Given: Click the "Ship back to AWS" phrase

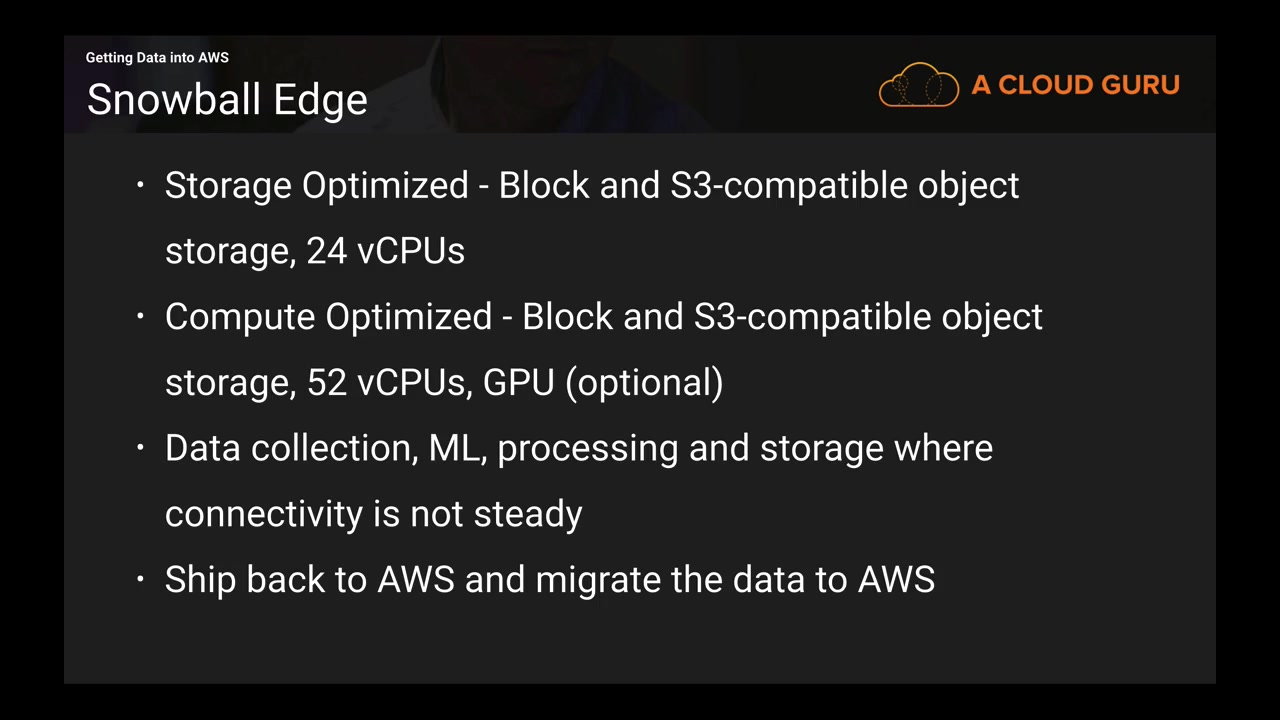Looking at the screenshot, I should [309, 580].
